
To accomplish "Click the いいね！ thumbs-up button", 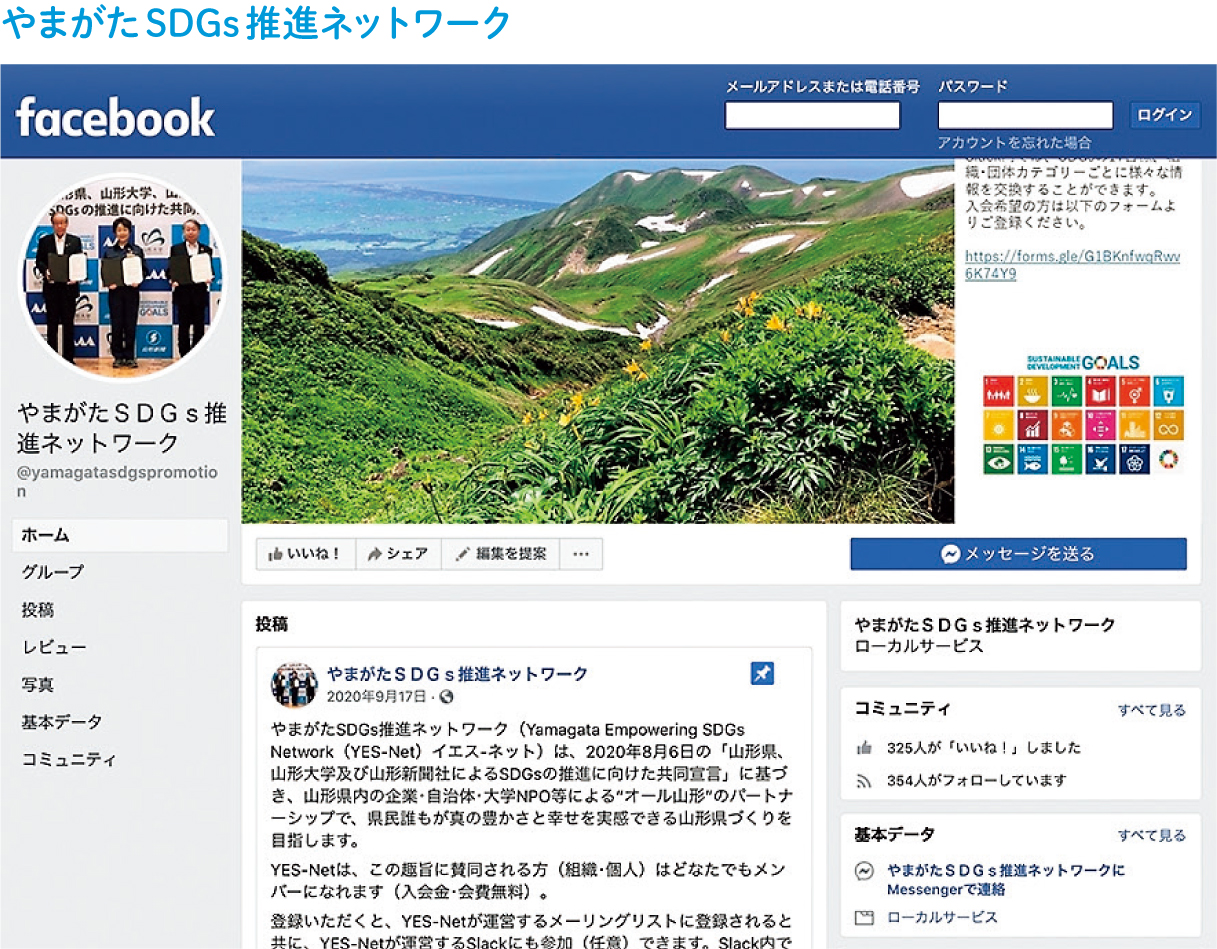I will (x=306, y=554).
